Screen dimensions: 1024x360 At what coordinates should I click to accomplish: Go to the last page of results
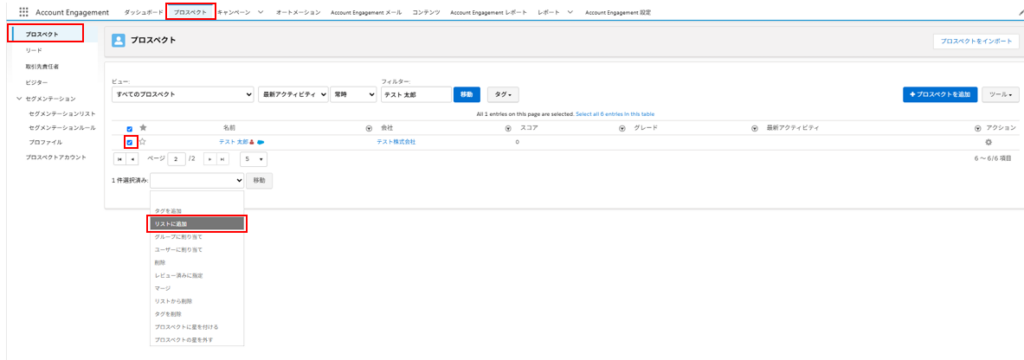(x=222, y=159)
